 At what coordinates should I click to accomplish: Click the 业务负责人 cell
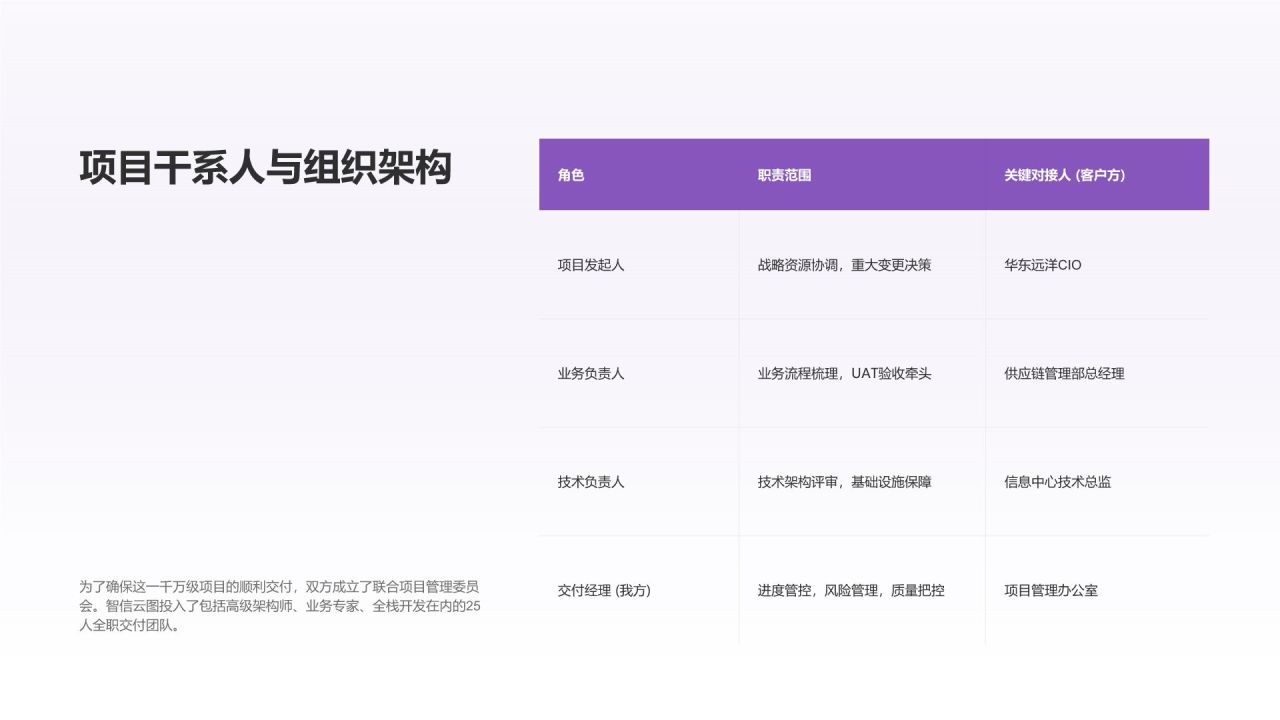coord(639,373)
